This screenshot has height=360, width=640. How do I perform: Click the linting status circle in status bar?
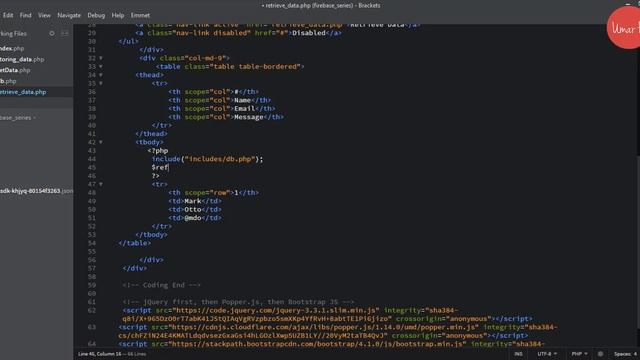[600, 354]
